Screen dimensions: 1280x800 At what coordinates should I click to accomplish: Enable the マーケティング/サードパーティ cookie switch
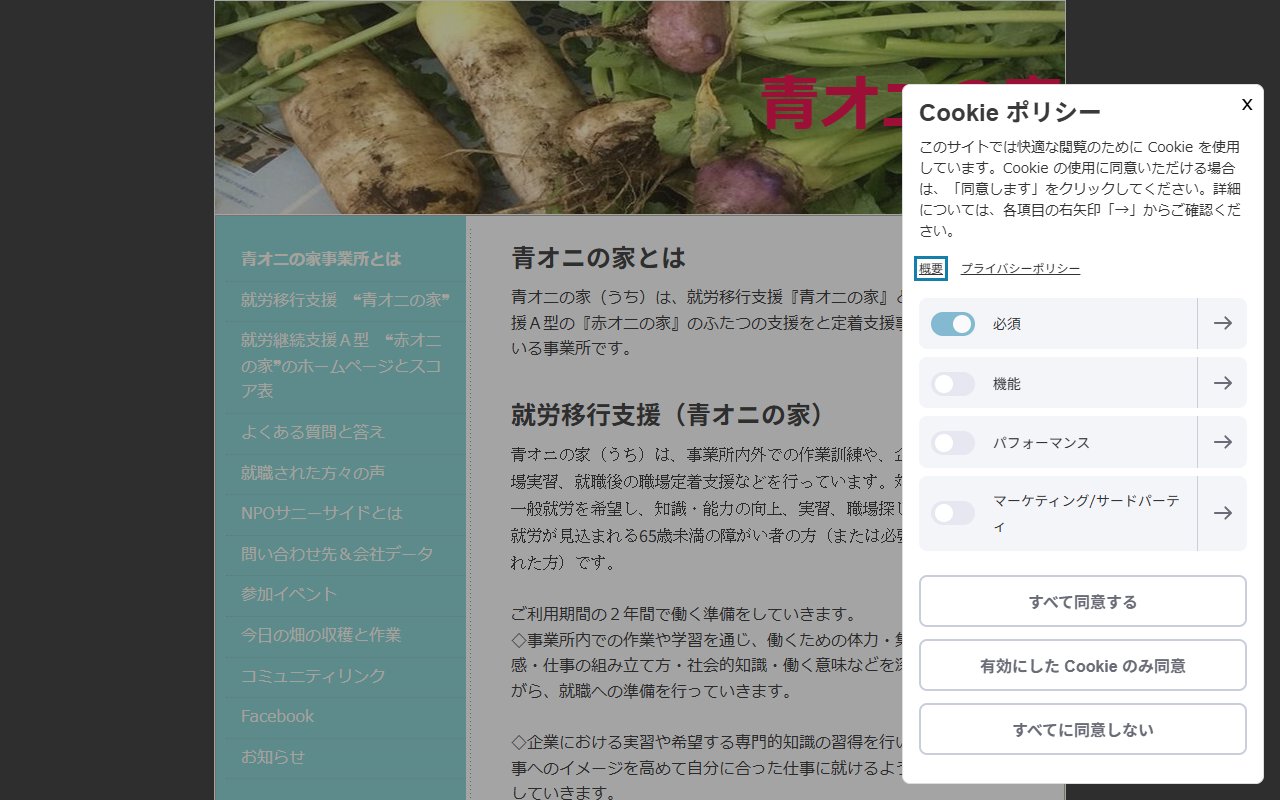953,513
